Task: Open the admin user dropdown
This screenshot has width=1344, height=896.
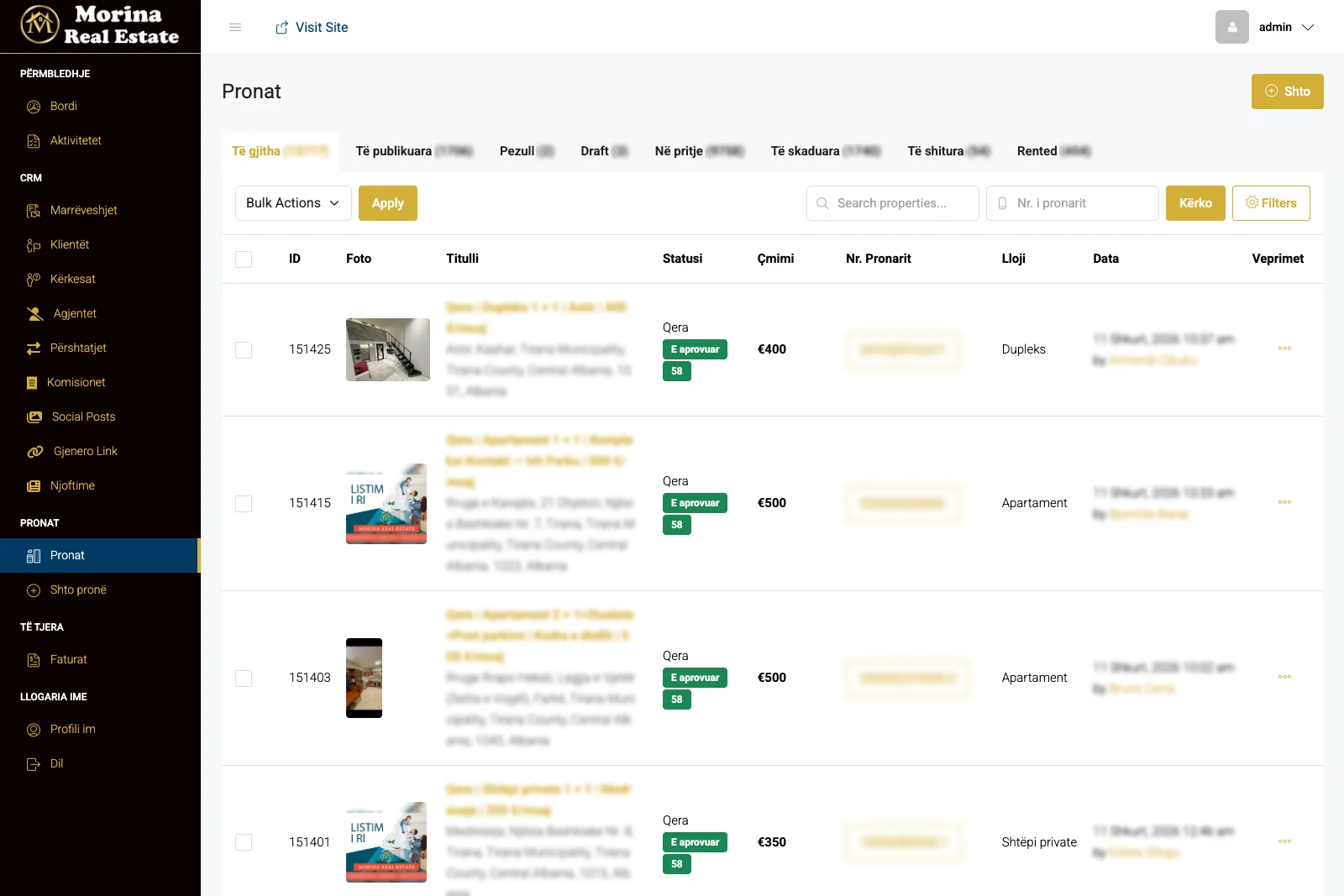Action: 1285,28
